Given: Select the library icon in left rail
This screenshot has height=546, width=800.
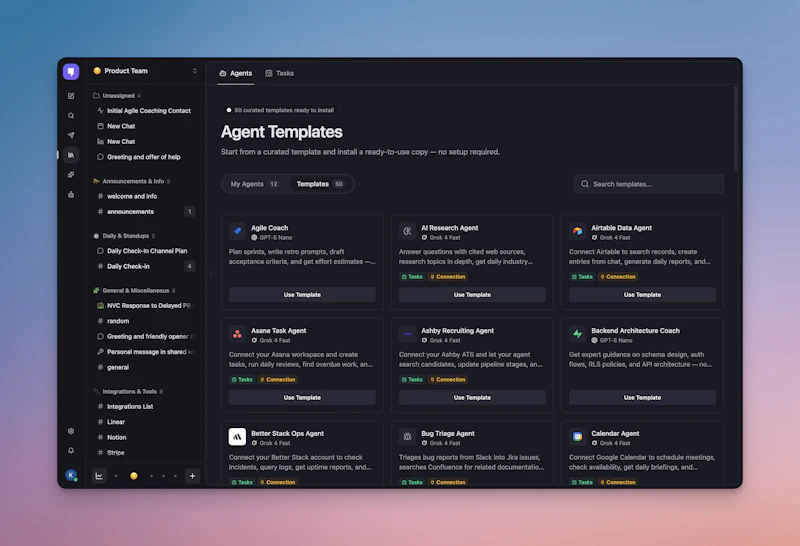Looking at the screenshot, I should (71, 155).
